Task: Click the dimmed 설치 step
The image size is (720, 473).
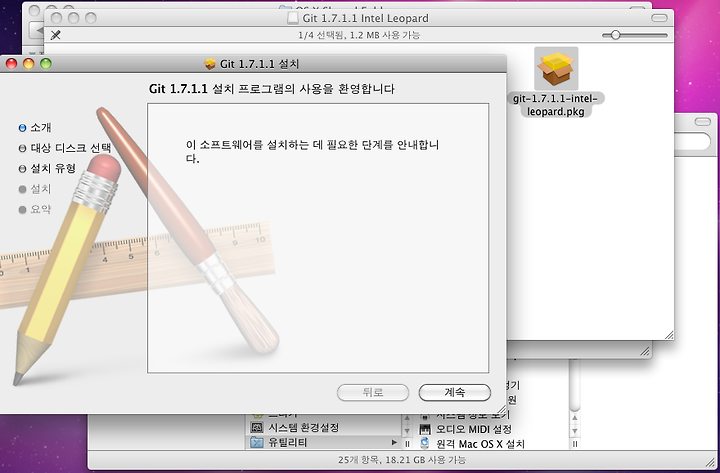Action: click(x=41, y=189)
